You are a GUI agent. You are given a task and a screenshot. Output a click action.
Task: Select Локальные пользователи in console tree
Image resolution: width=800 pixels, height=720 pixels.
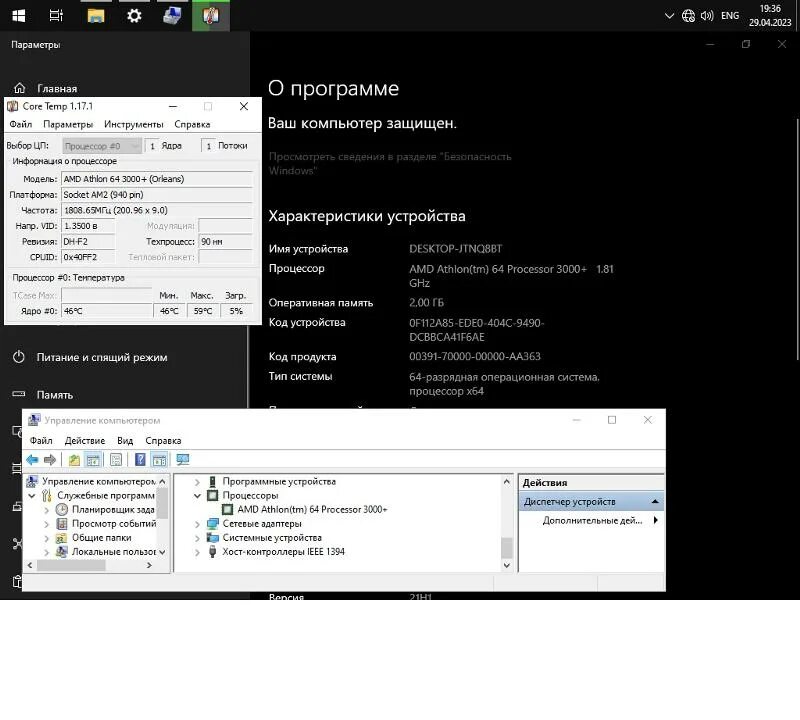click(x=113, y=552)
